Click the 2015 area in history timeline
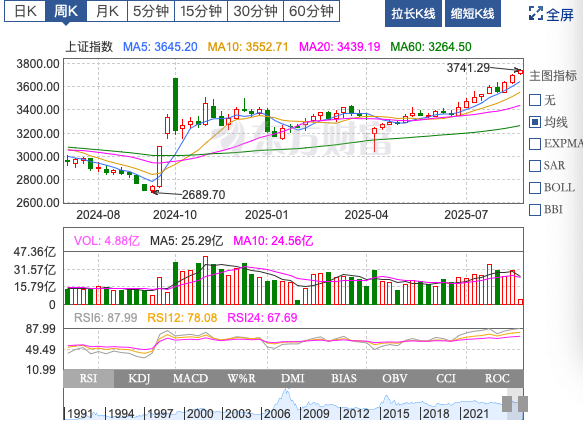This screenshot has width=583, height=430. tap(396, 413)
